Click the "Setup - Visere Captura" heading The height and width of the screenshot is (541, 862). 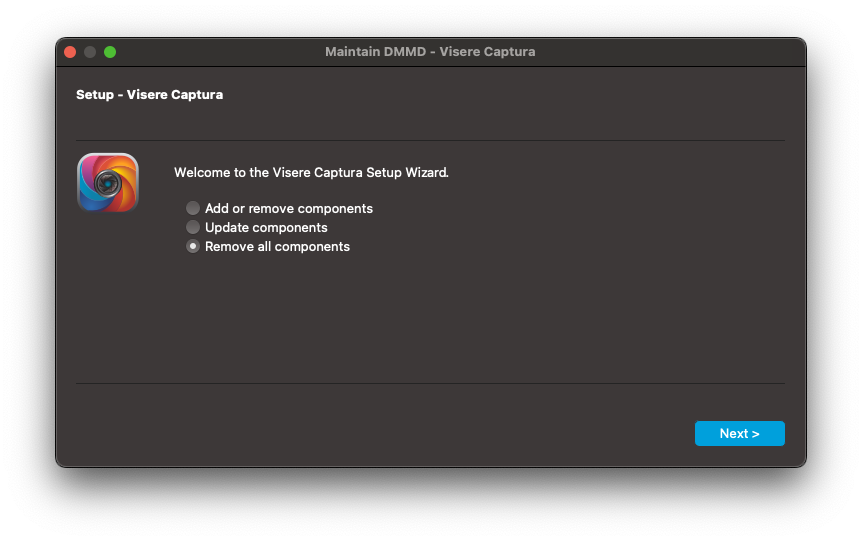[x=150, y=95]
